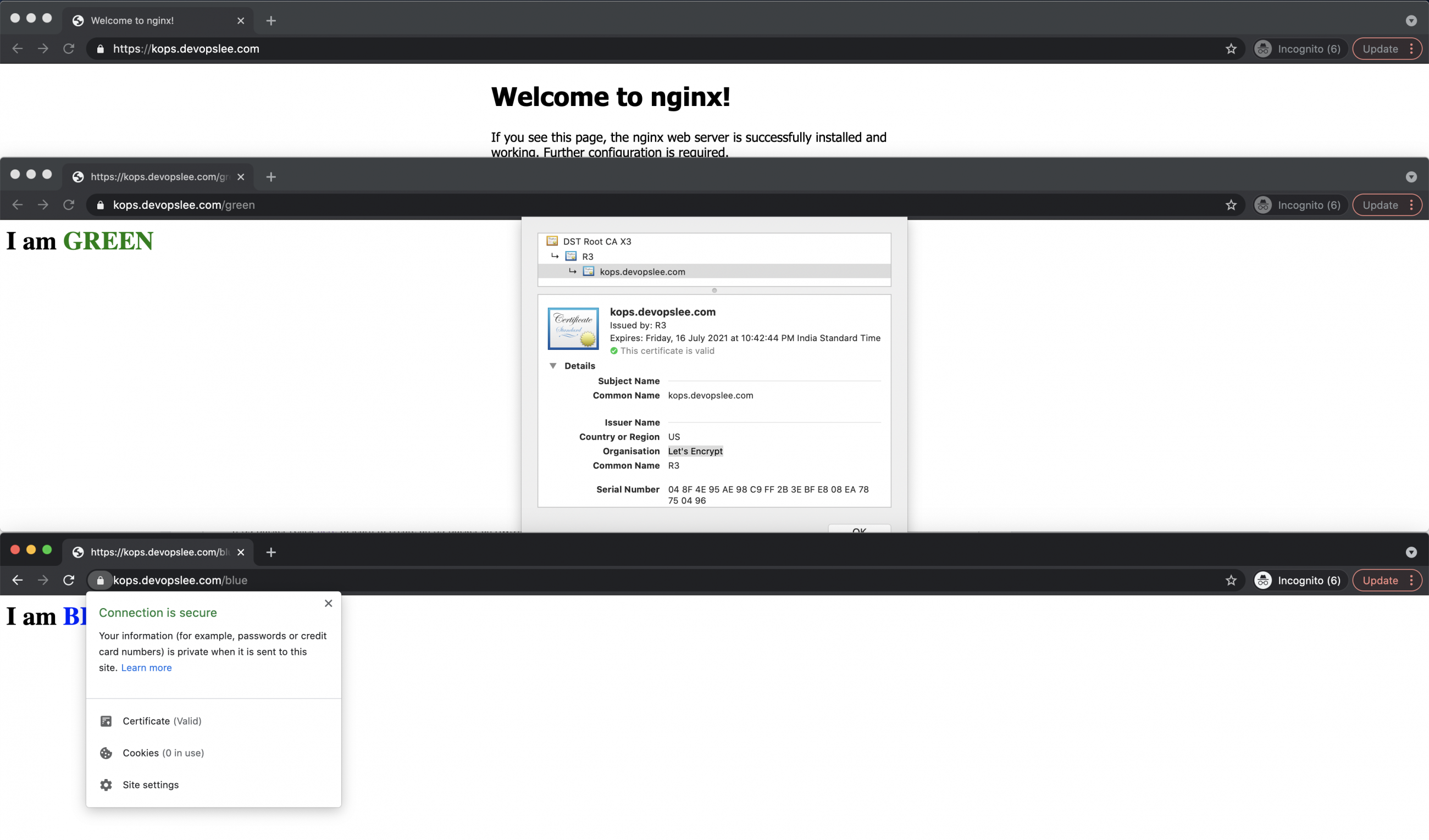Click the Site settings gear entry
1429x840 pixels.
pyautogui.click(x=150, y=785)
